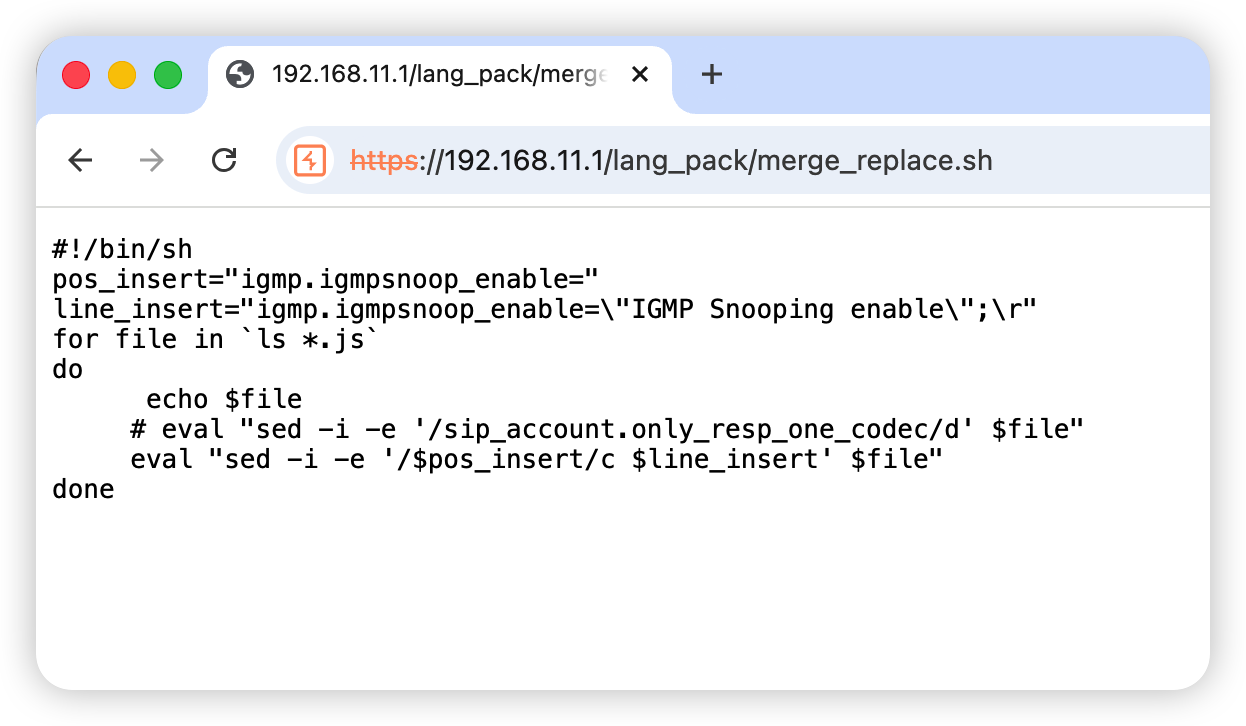Click the red window close button
Viewport: 1246px width, 726px height.
[76, 75]
